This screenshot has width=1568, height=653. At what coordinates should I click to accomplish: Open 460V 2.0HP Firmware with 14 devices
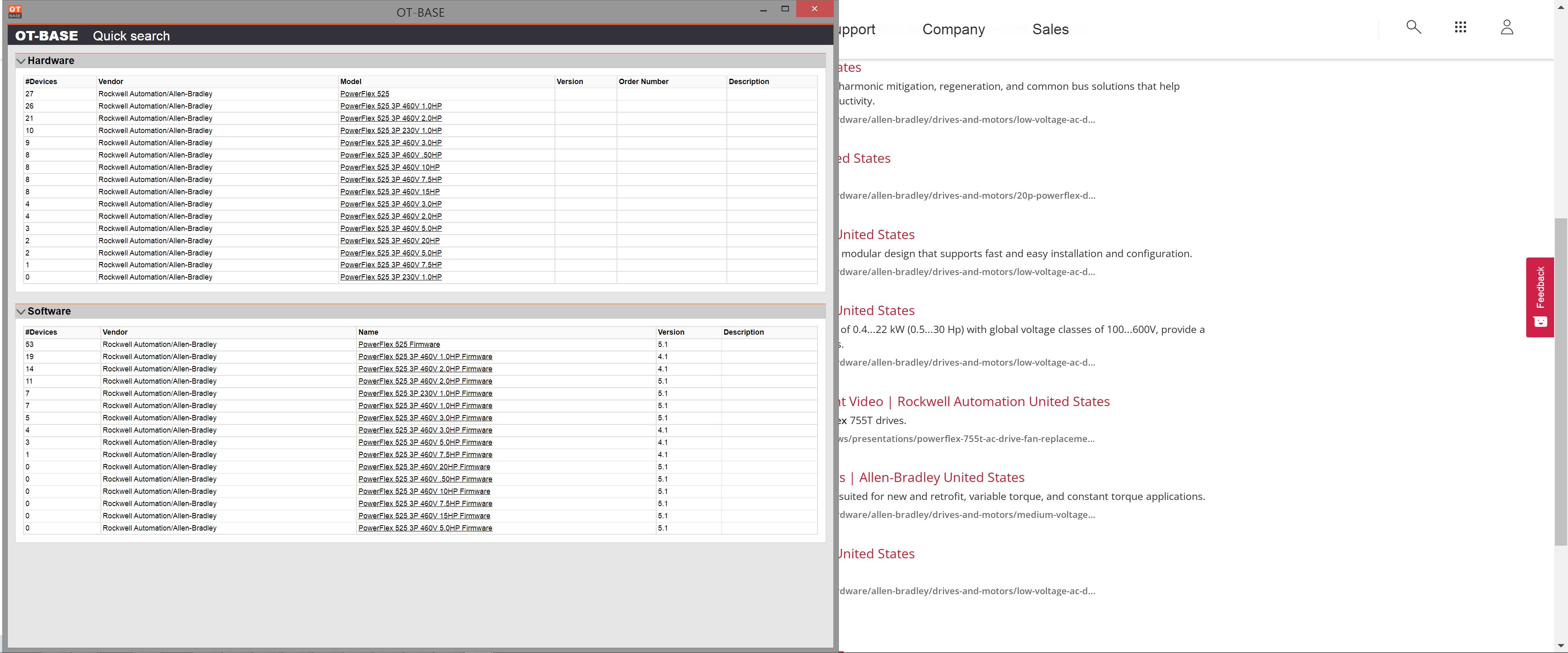coord(425,369)
